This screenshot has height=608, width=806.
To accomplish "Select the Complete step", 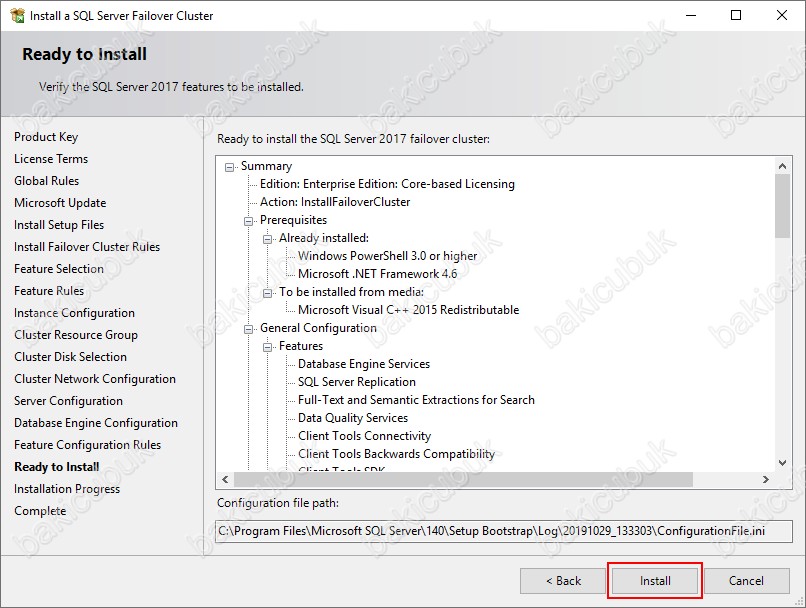I will coord(40,511).
